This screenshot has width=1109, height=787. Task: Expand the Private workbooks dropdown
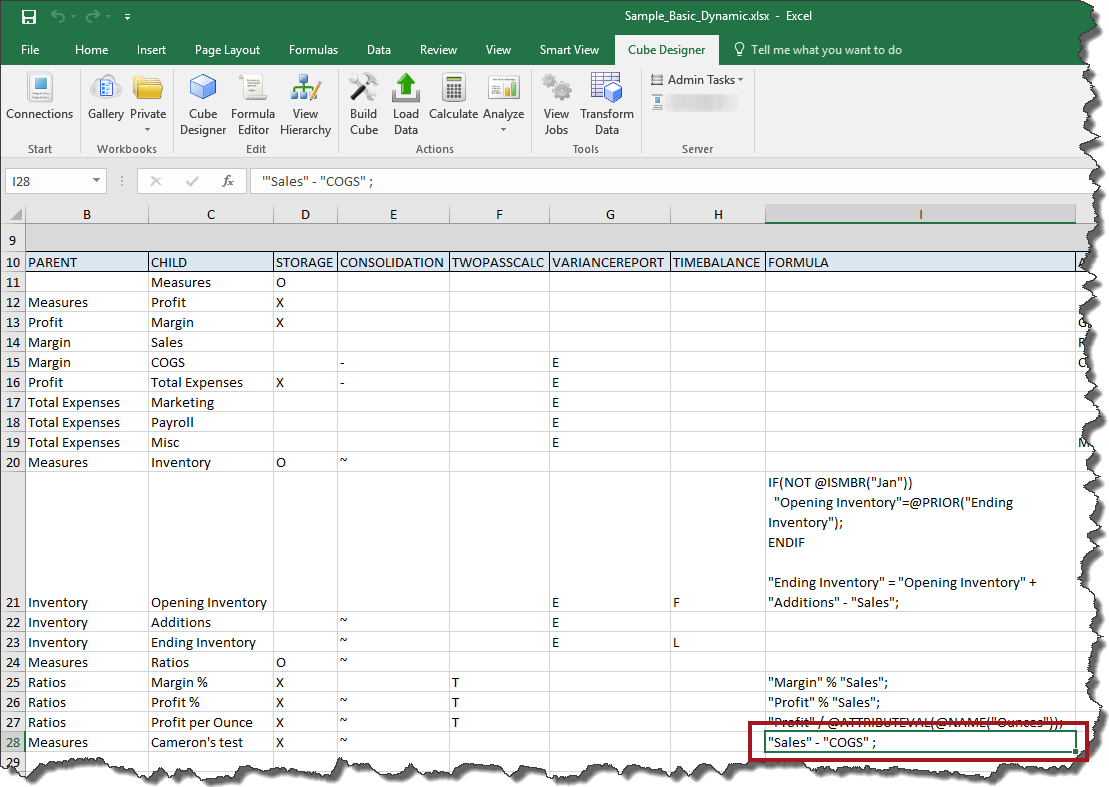click(148, 129)
